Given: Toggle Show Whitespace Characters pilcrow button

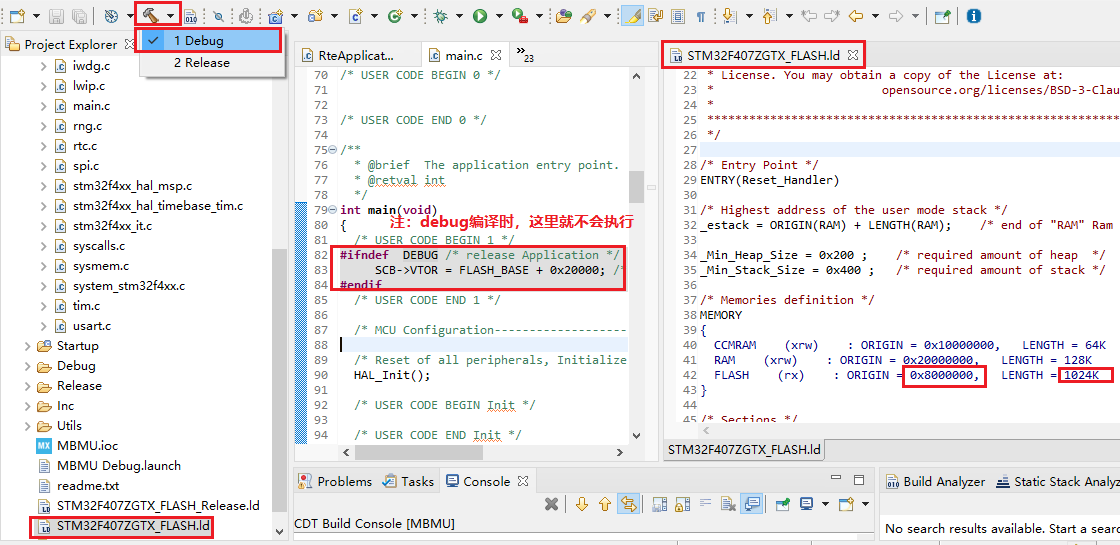Looking at the screenshot, I should tap(701, 16).
